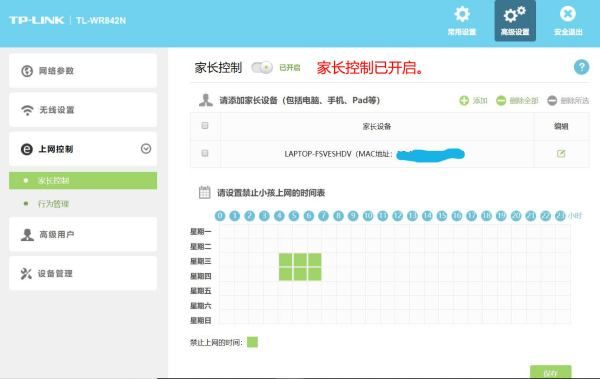
Task: Click the parent device person icon
Action: point(205,100)
